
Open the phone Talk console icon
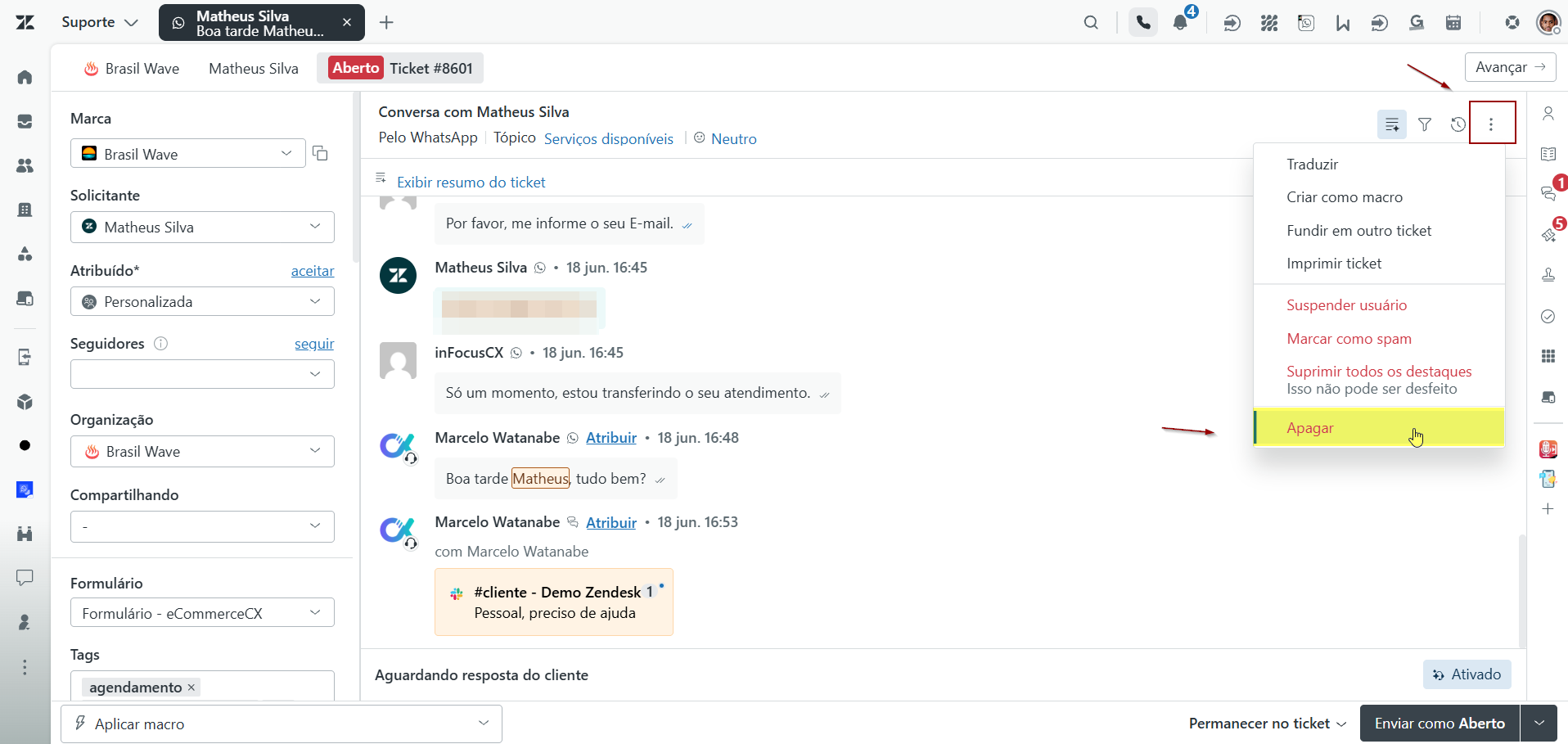(1143, 23)
